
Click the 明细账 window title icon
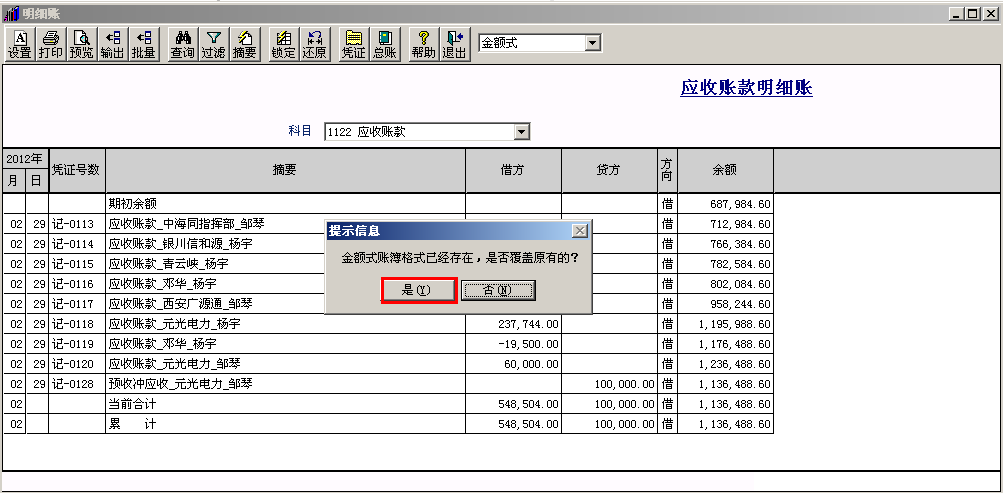[x=11, y=13]
